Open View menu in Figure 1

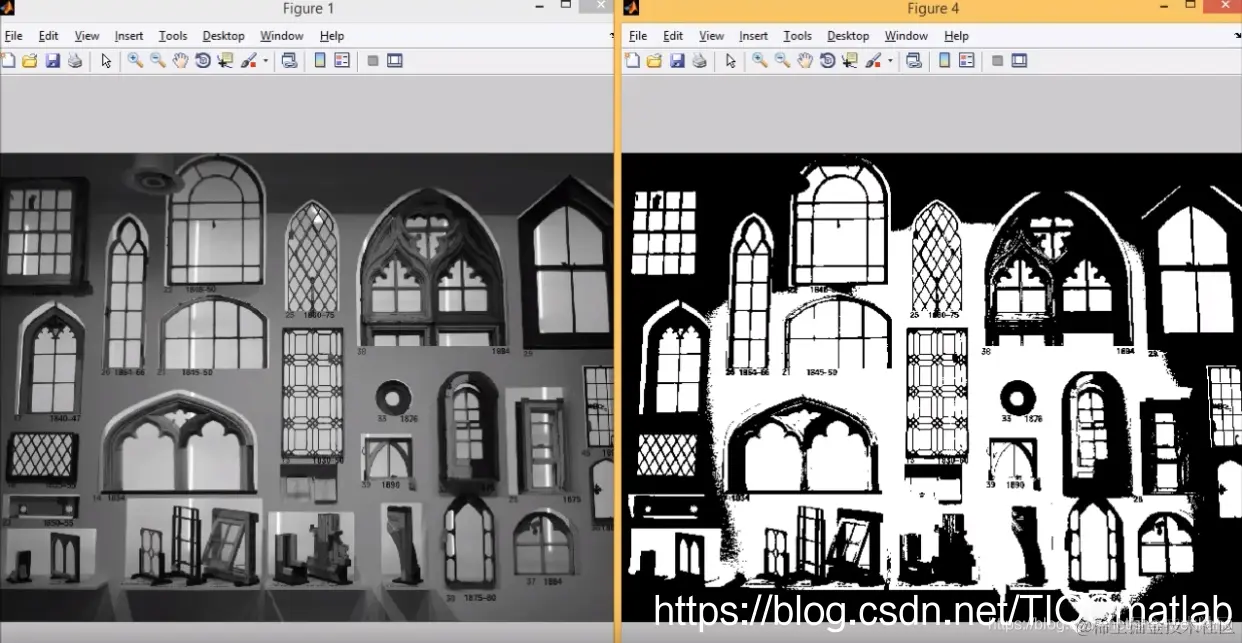87,36
